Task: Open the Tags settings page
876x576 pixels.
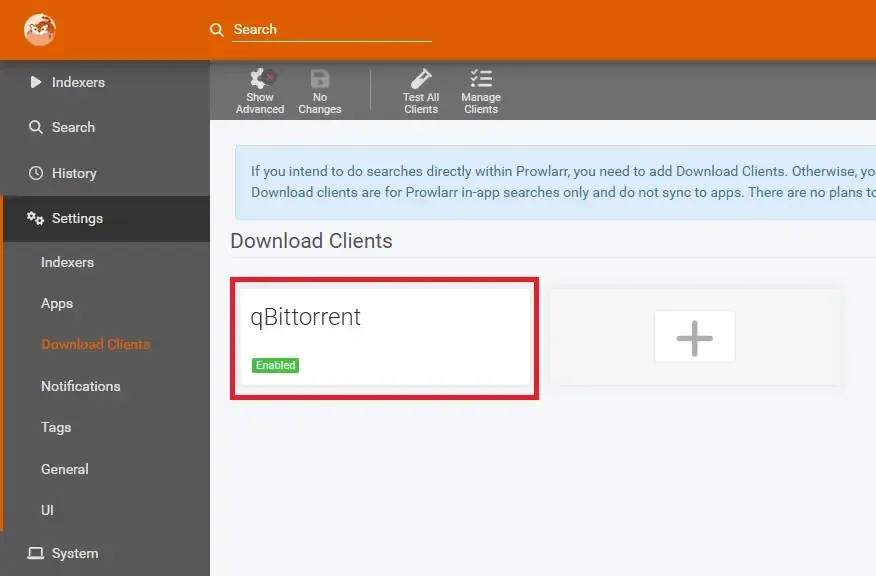Action: pyautogui.click(x=55, y=427)
